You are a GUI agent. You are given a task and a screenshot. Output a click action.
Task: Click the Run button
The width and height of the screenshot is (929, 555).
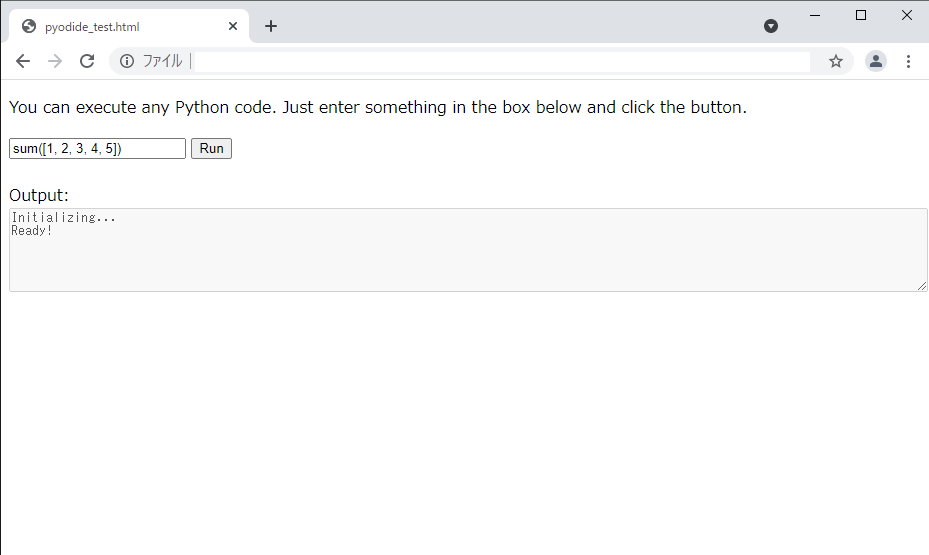point(212,149)
